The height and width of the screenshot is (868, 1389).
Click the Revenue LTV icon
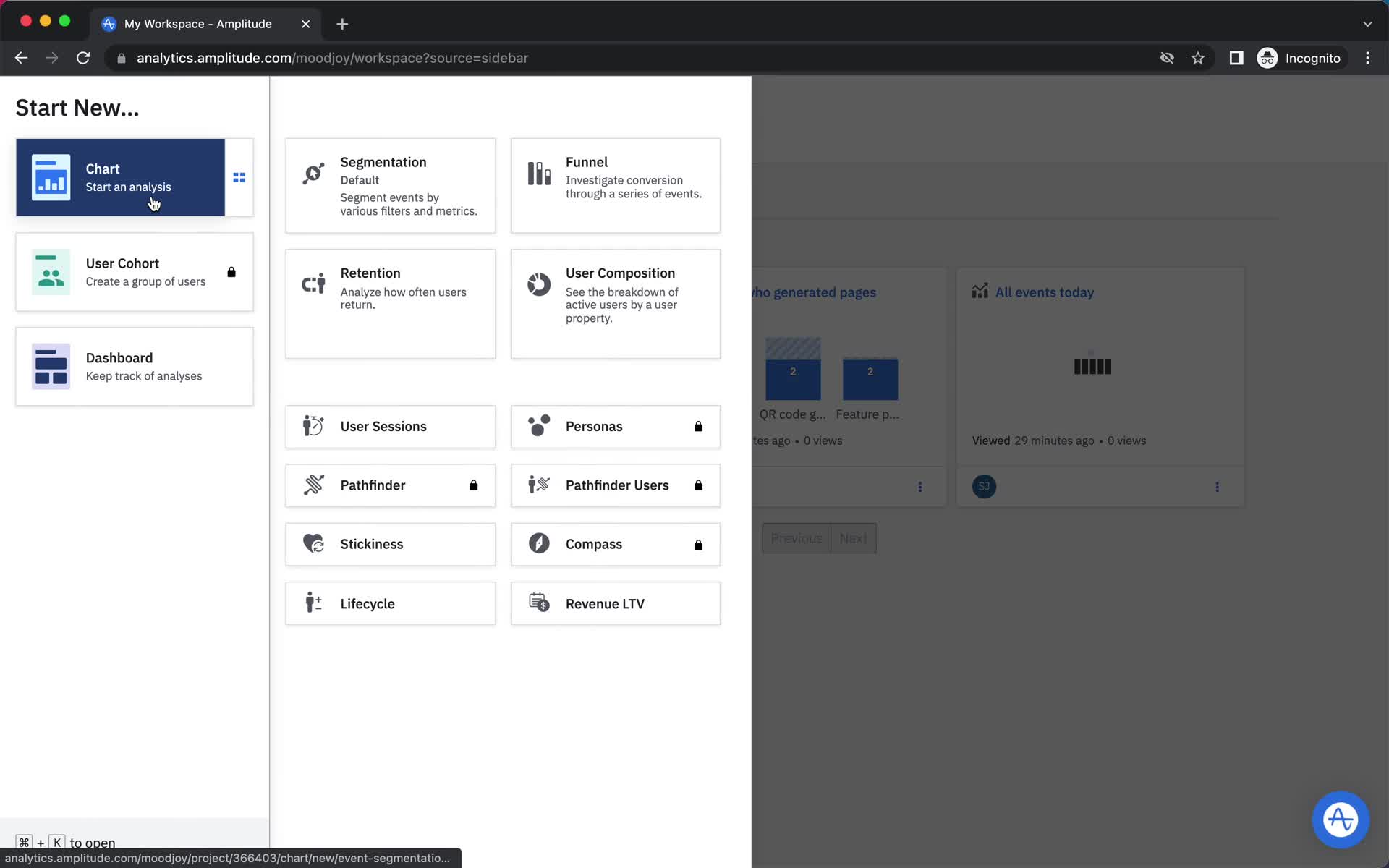(x=540, y=602)
